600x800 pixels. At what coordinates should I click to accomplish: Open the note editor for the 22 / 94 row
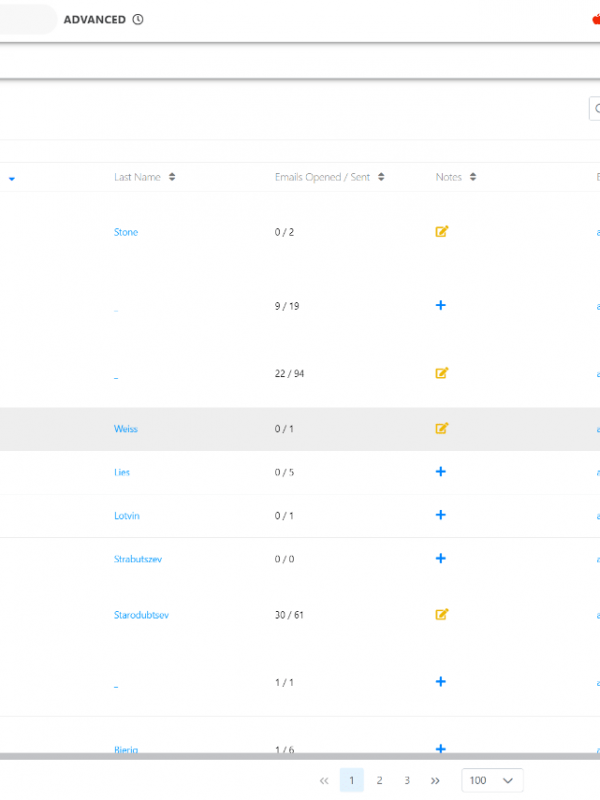pyautogui.click(x=441, y=373)
